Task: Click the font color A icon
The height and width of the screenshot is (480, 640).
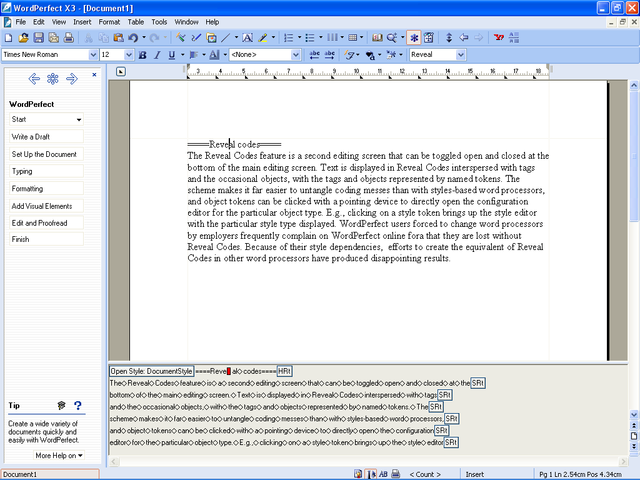Action: pyautogui.click(x=214, y=55)
